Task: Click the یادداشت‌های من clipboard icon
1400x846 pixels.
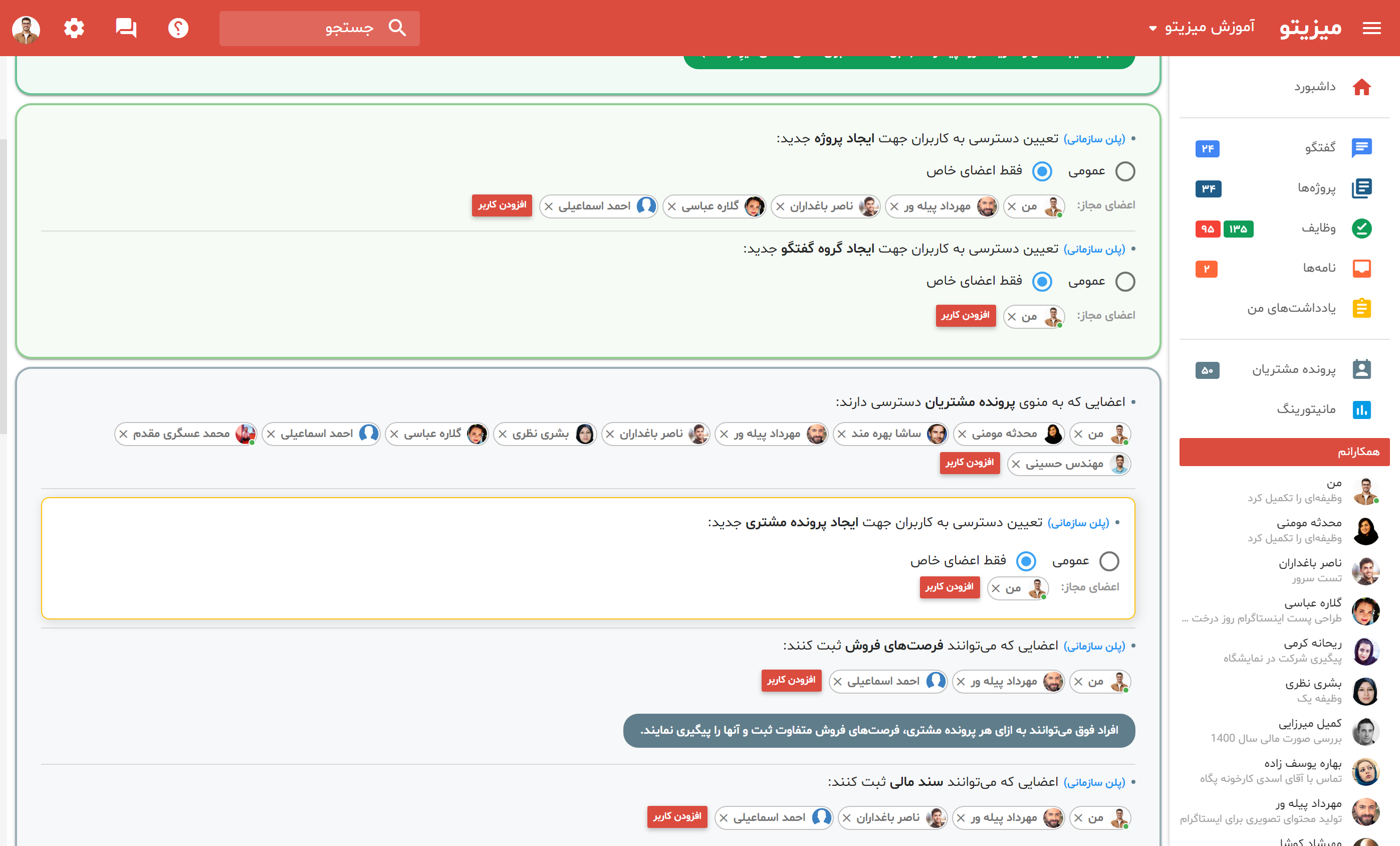Action: 1361,308
